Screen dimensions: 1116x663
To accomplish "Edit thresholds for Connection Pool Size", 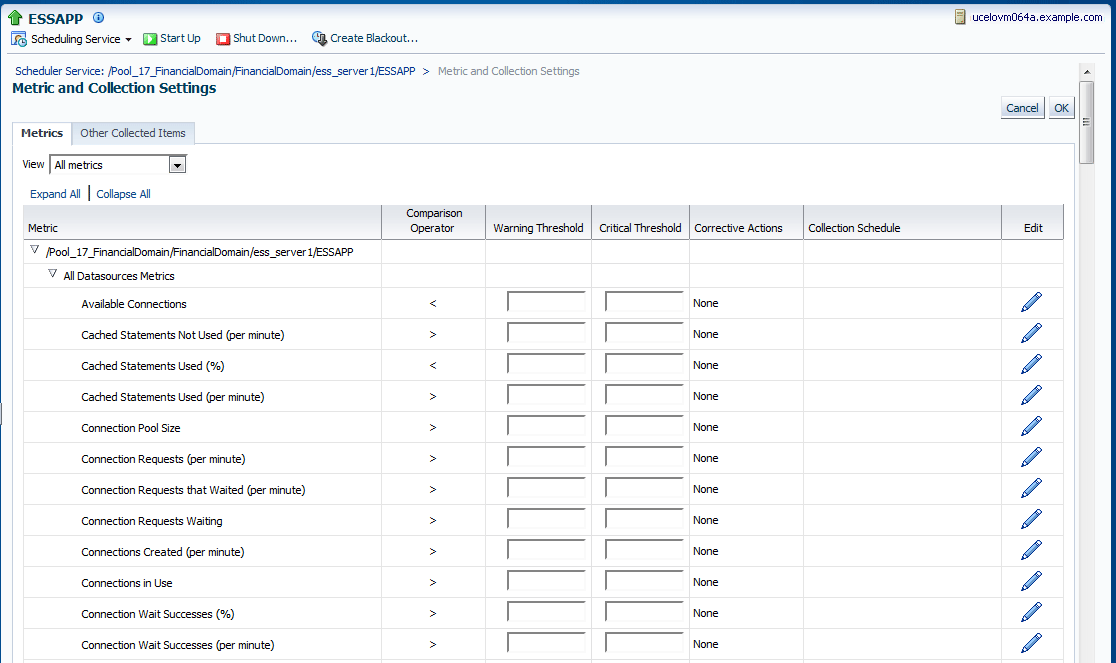I will (1031, 425).
